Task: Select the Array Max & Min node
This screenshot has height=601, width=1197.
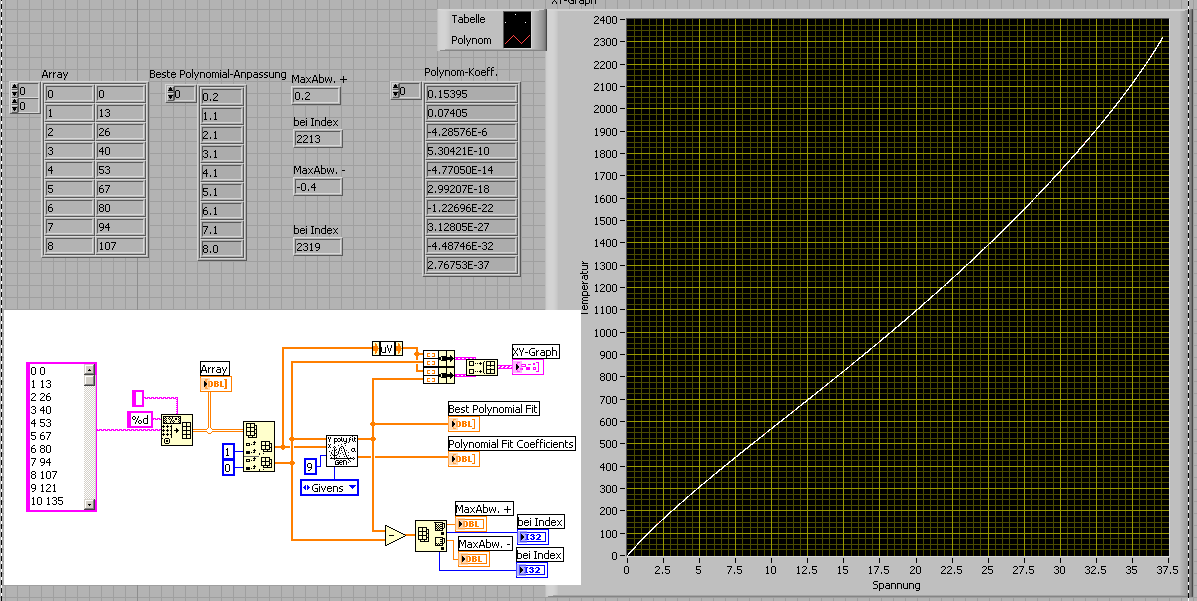Action: click(x=432, y=535)
